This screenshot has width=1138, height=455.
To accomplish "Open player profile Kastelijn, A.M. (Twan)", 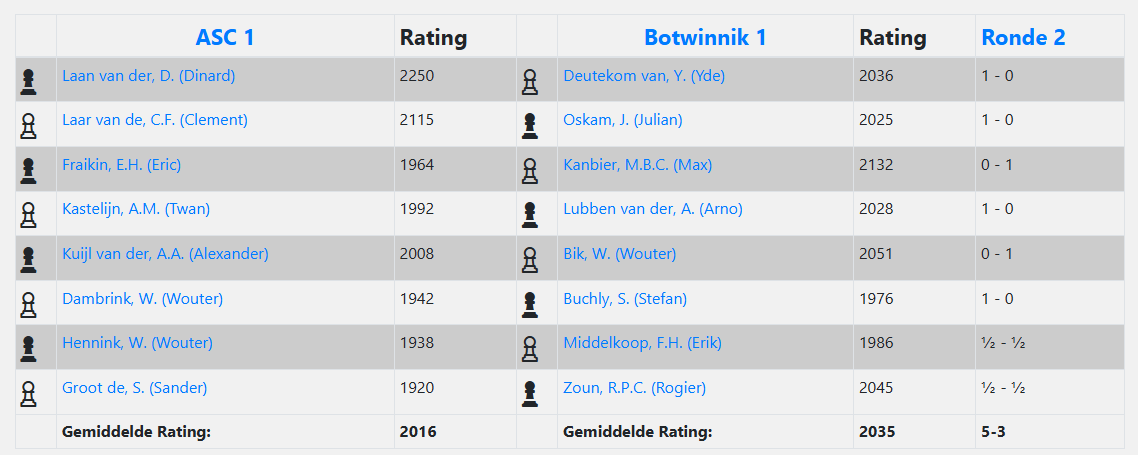I will point(136,209).
